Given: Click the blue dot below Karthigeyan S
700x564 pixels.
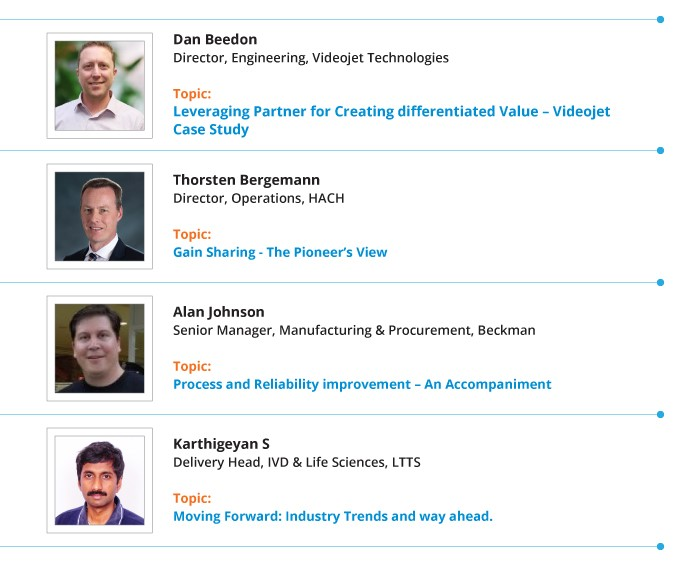Looking at the screenshot, I should 660,546.
